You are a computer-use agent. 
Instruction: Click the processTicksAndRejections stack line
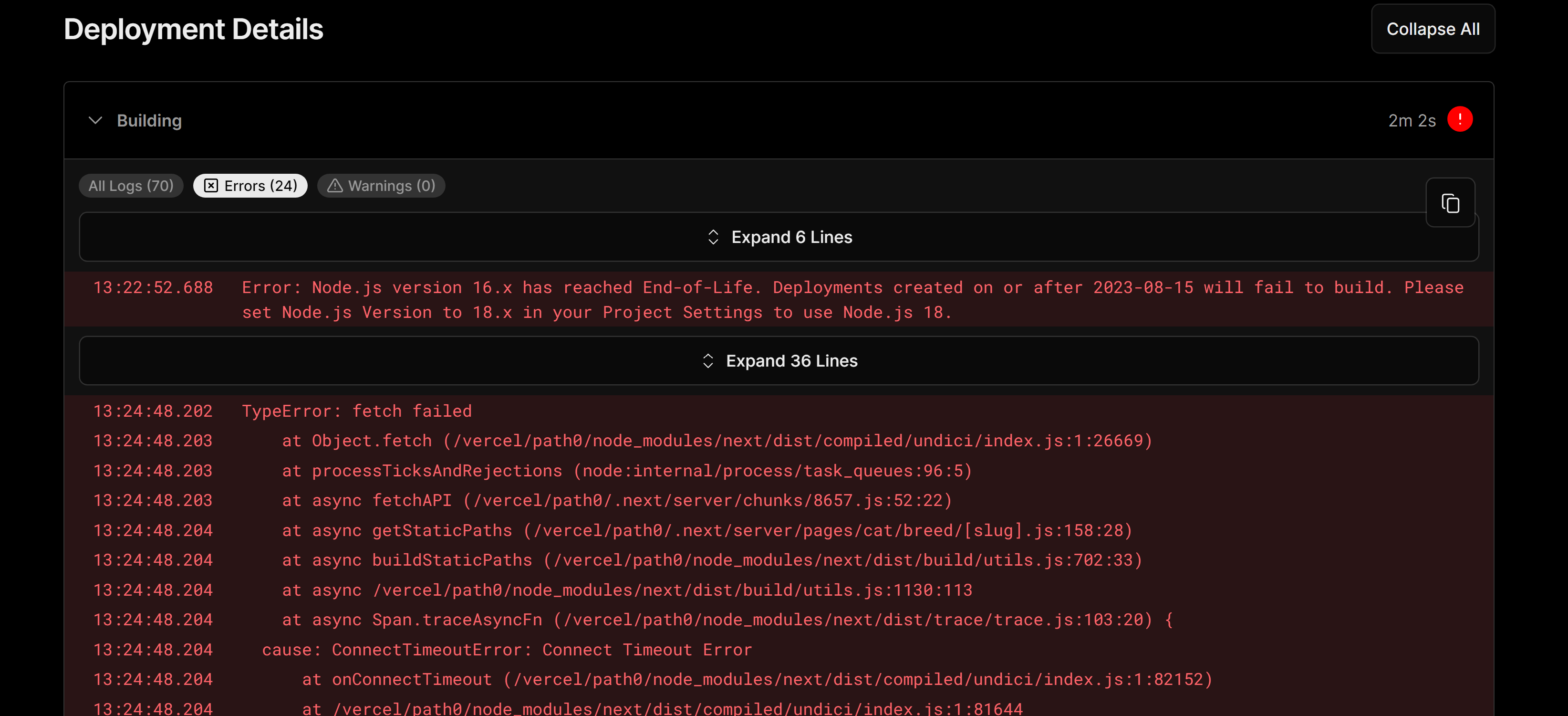[x=627, y=471]
